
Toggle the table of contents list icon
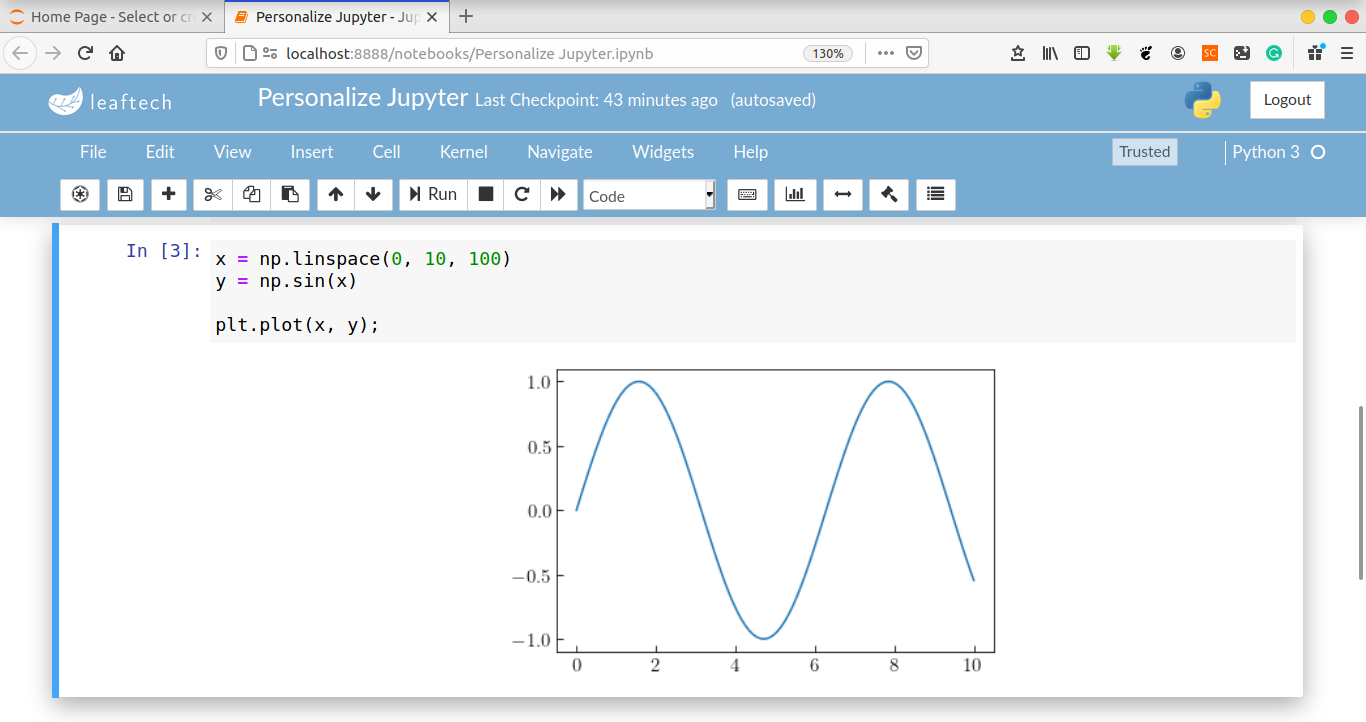point(935,195)
